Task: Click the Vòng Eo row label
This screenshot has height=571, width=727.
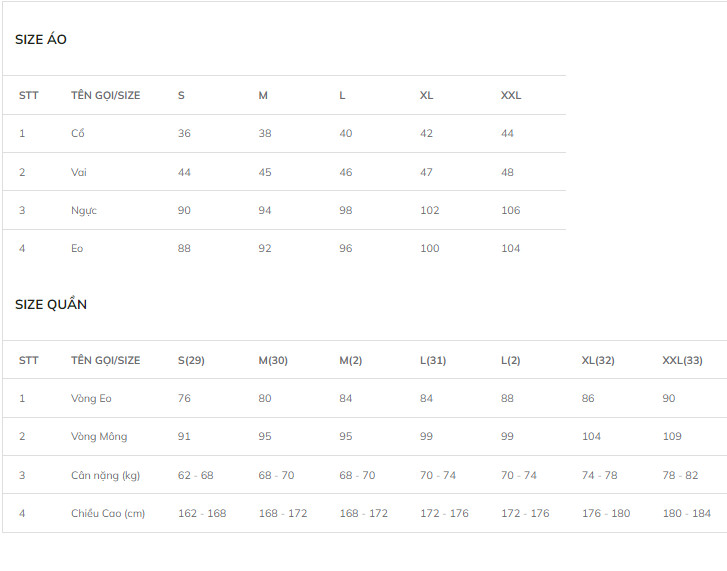Action: click(91, 398)
